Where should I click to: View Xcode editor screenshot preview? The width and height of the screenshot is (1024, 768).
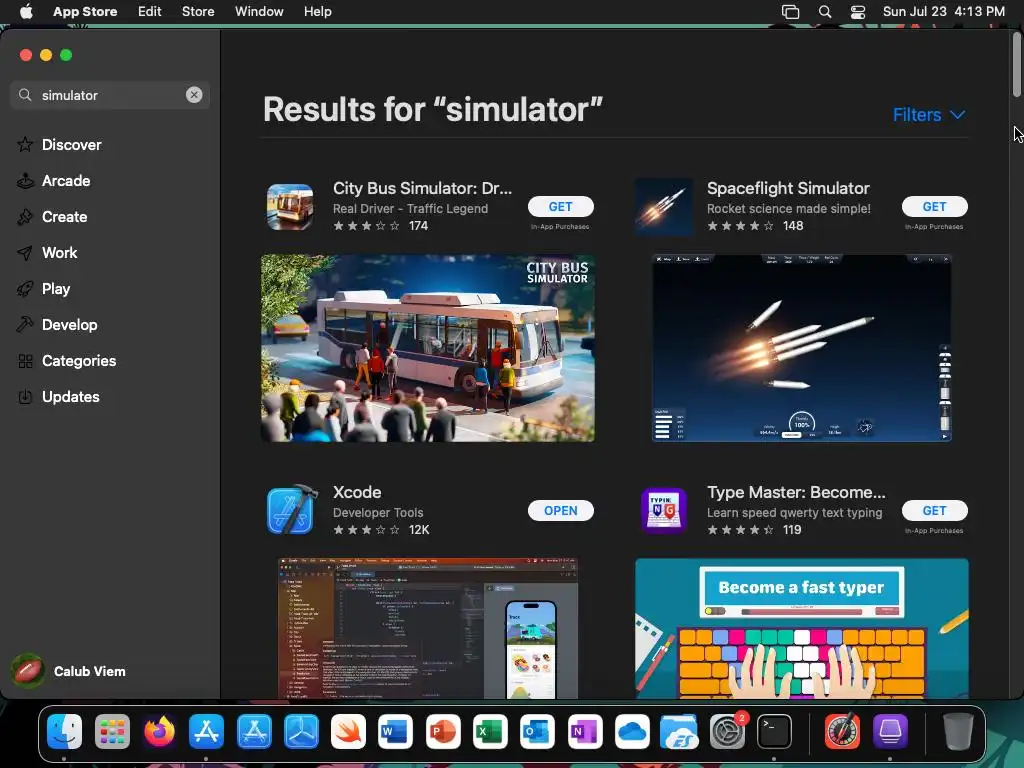[428, 628]
